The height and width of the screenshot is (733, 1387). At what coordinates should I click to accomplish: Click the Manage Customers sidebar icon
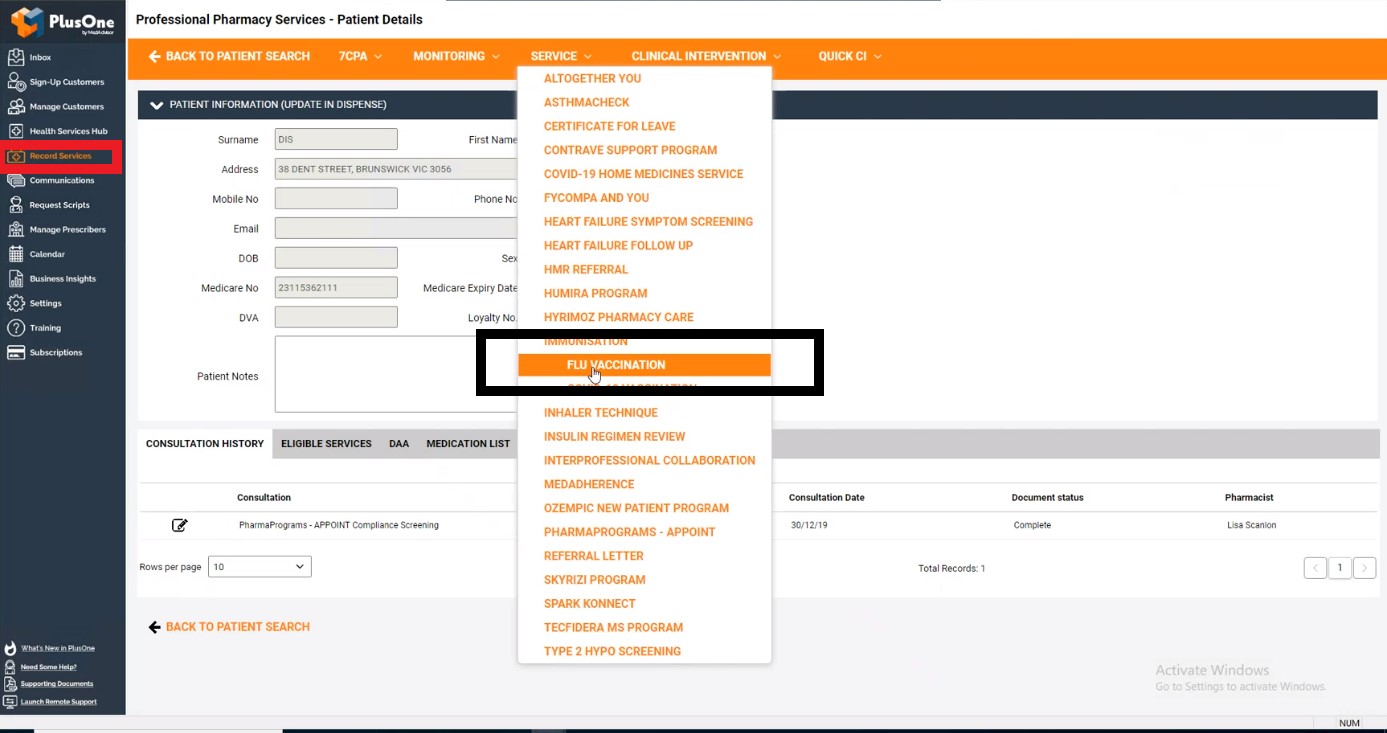pyautogui.click(x=15, y=106)
